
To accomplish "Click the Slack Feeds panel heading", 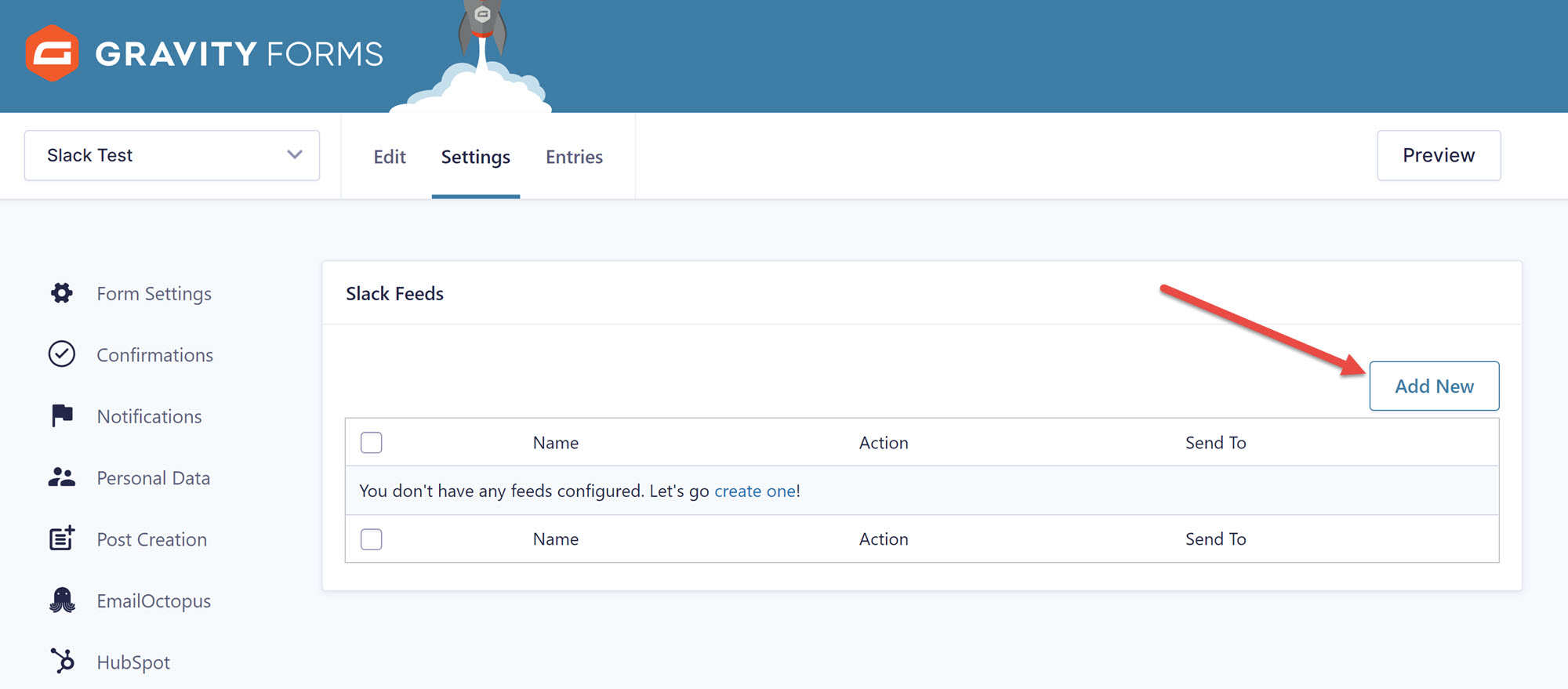I will point(394,293).
